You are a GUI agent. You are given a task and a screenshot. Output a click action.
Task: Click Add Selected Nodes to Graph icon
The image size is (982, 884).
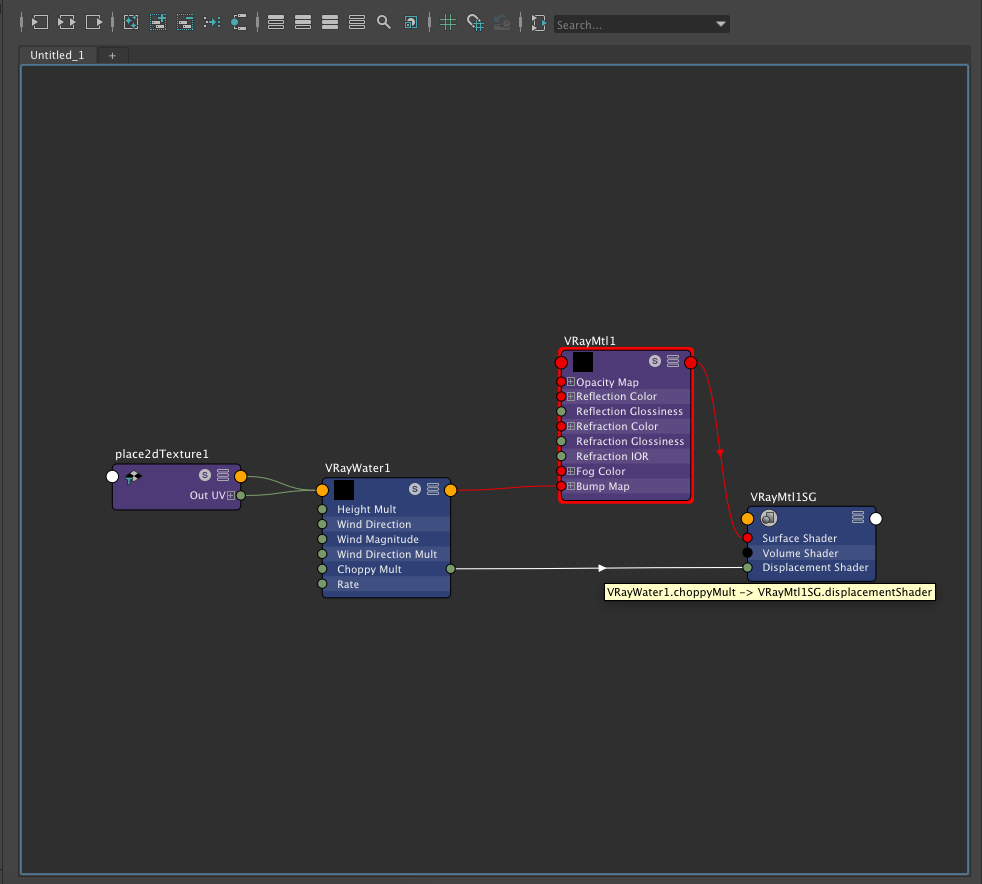[x=158, y=23]
